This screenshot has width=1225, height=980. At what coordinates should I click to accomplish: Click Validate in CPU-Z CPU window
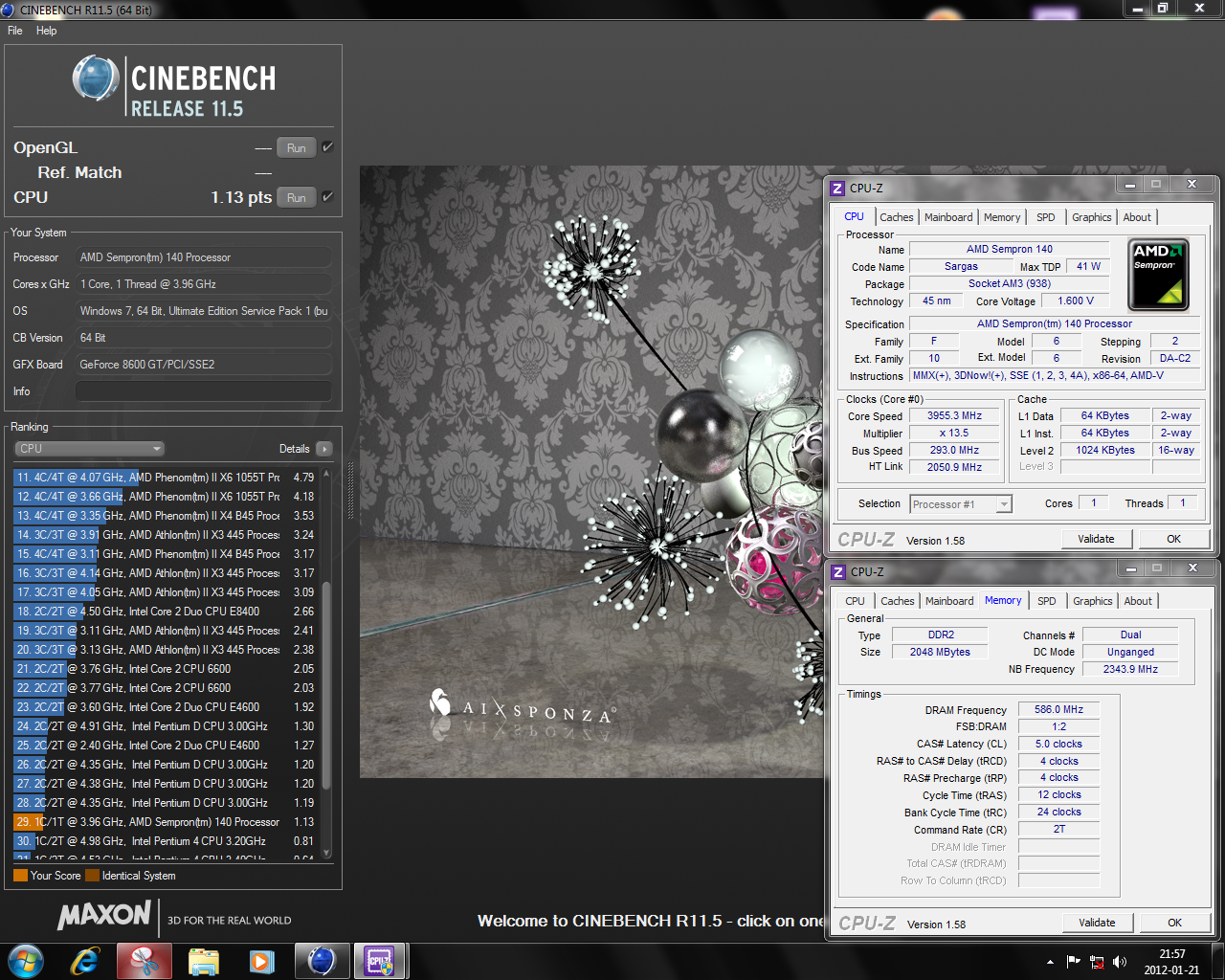(1096, 539)
